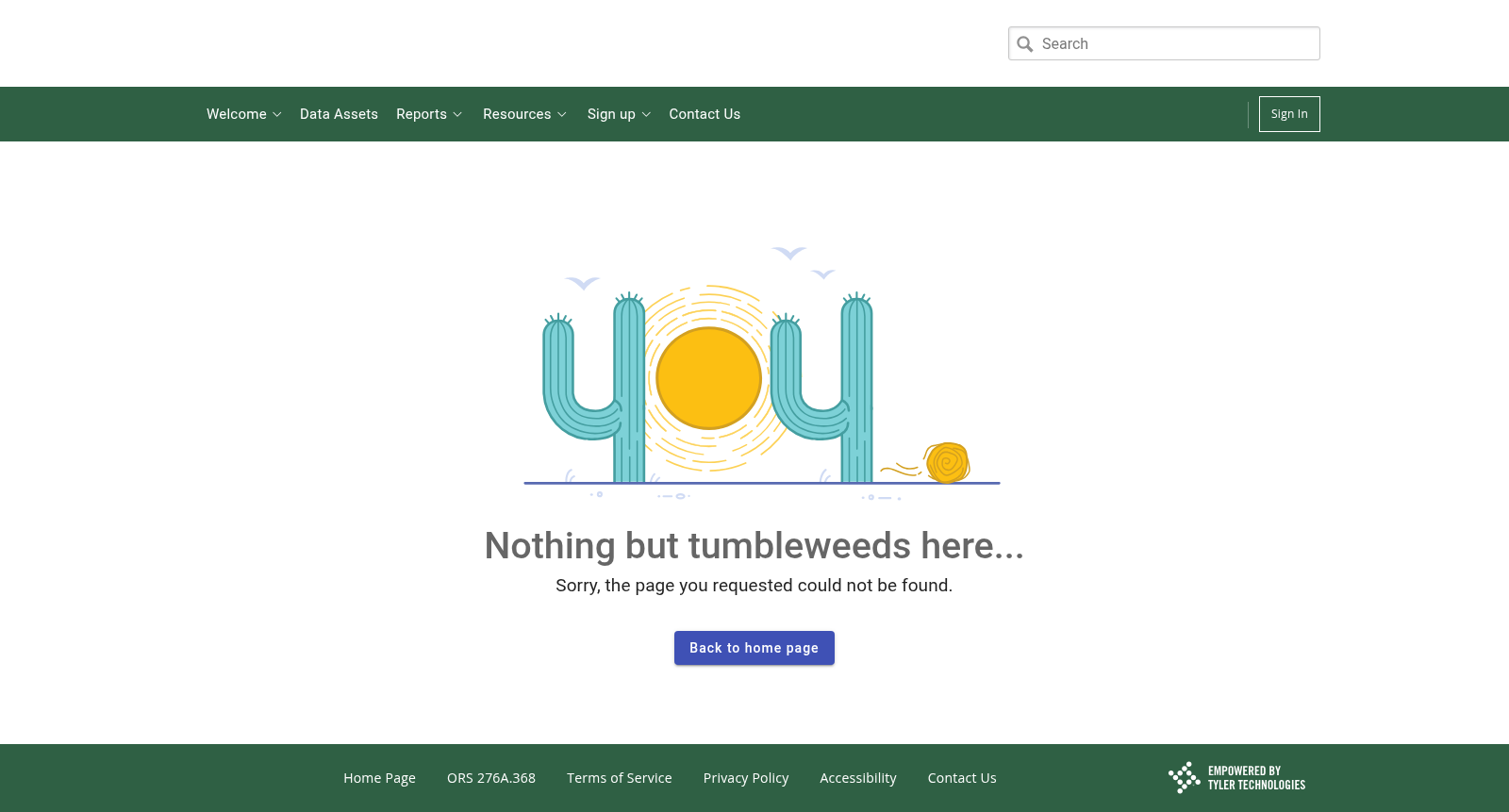Expand the Resources dropdown menu
The image size is (1509, 812).
(525, 114)
